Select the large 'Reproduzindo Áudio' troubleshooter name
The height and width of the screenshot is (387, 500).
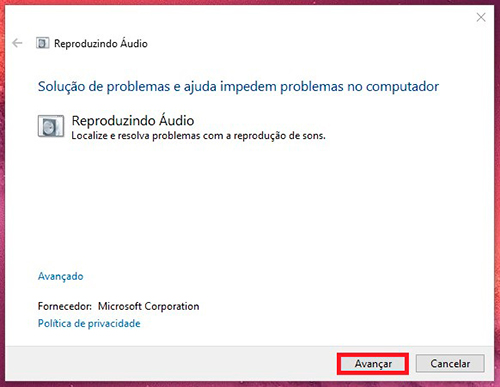(x=133, y=121)
